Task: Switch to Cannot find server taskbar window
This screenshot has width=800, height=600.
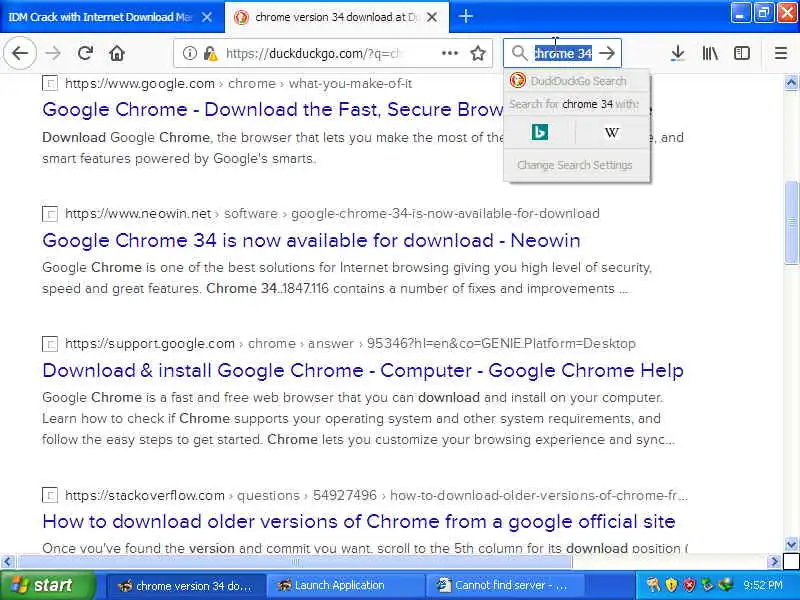Action: pyautogui.click(x=505, y=586)
